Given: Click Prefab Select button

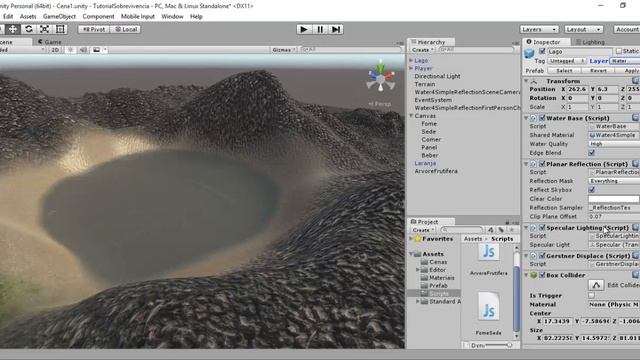Looking at the screenshot, I should coord(564,71).
